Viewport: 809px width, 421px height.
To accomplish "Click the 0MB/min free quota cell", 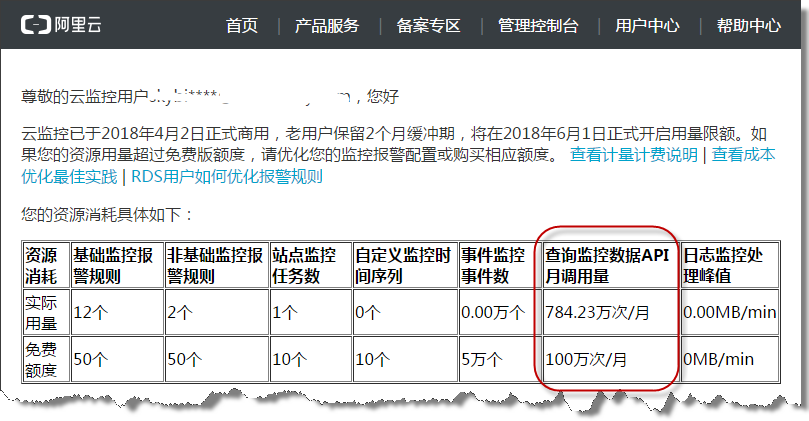I will click(x=730, y=359).
